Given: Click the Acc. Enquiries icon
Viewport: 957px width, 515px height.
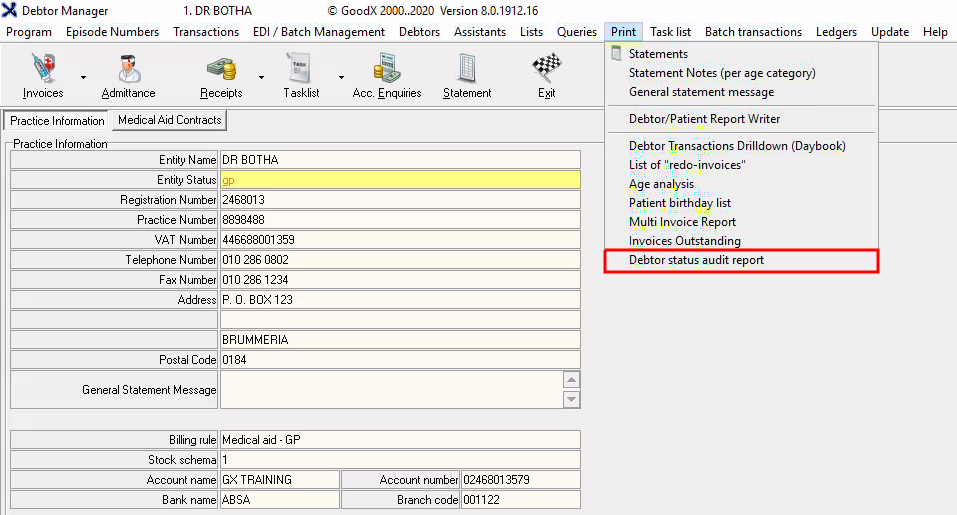Looking at the screenshot, I should (386, 70).
